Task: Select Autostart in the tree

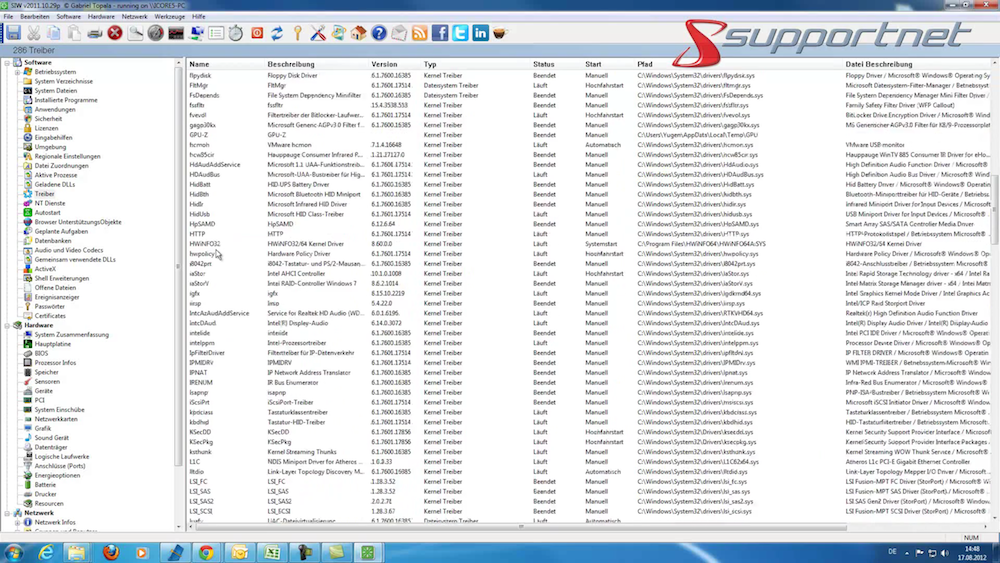Action: (x=47, y=213)
